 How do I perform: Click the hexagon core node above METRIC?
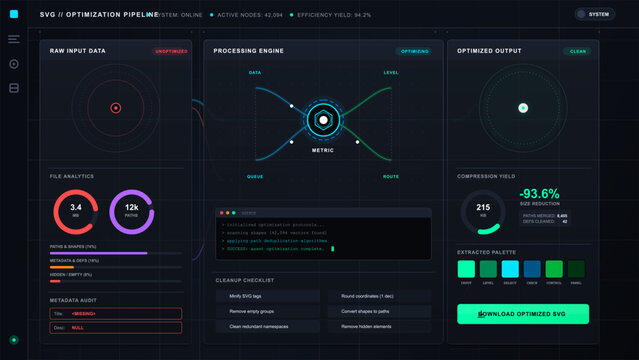323,120
